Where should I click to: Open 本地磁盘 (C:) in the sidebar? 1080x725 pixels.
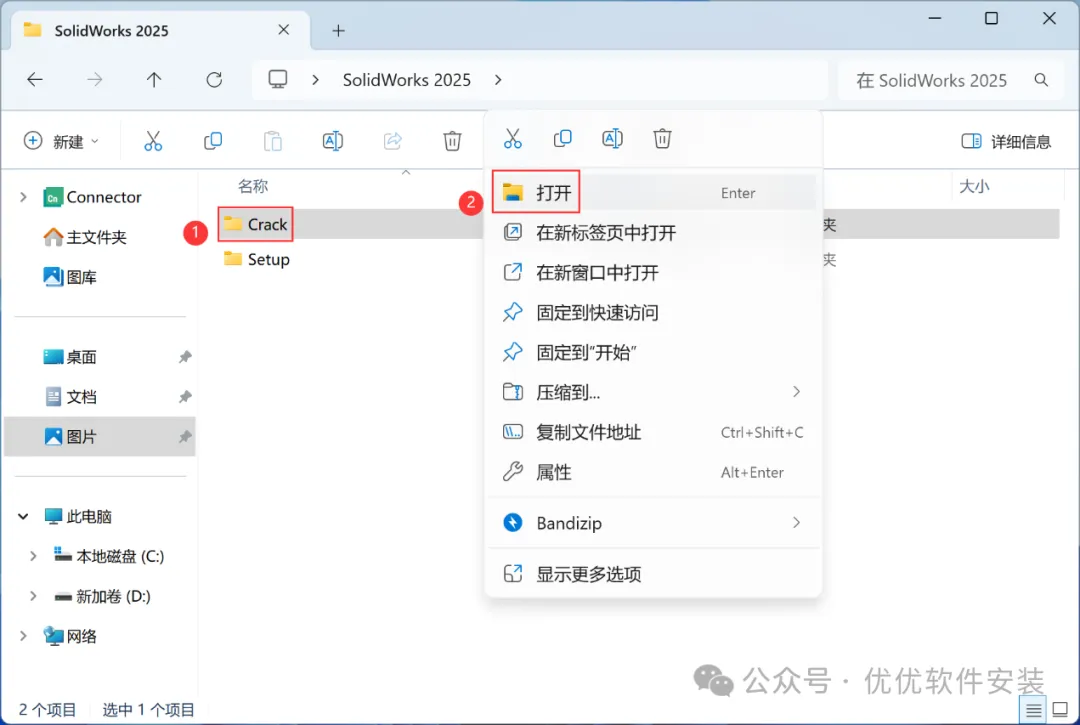[x=109, y=556]
